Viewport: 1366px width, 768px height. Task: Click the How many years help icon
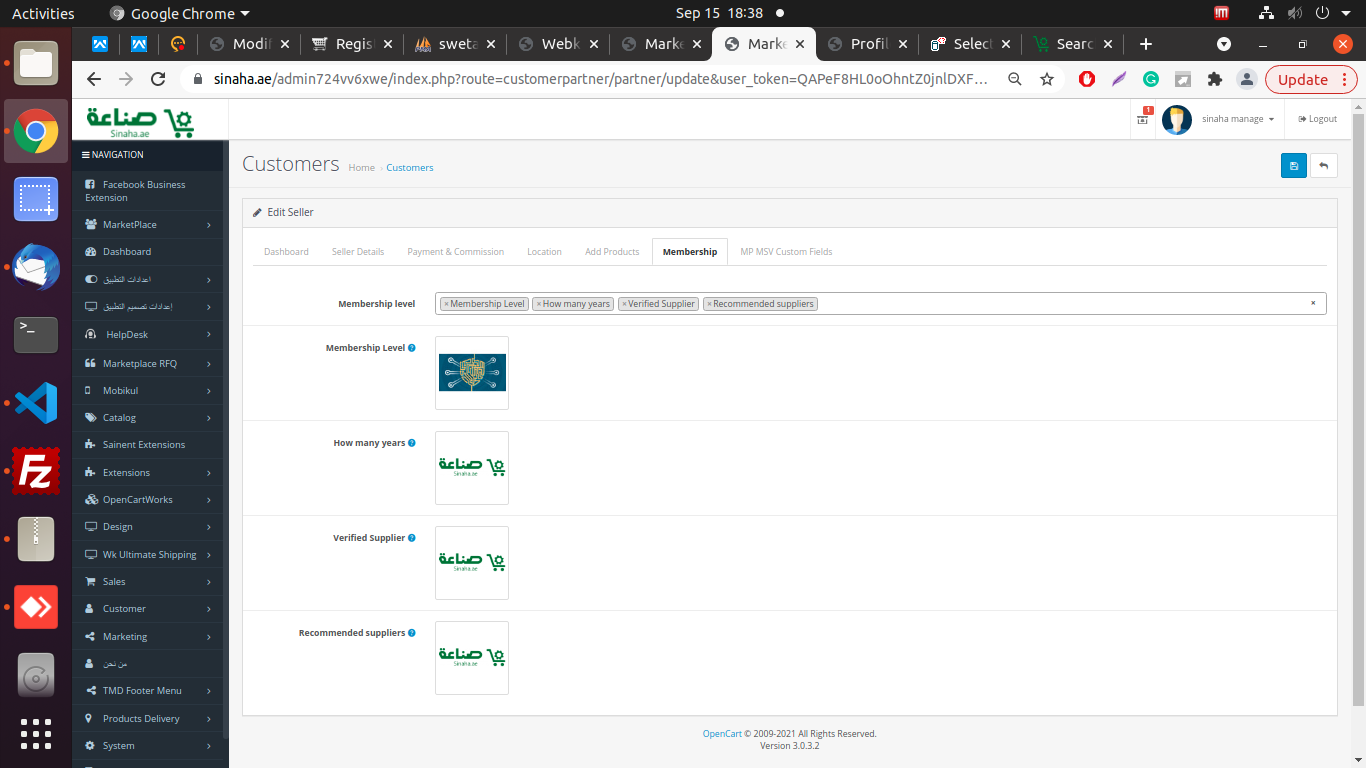[412, 443]
